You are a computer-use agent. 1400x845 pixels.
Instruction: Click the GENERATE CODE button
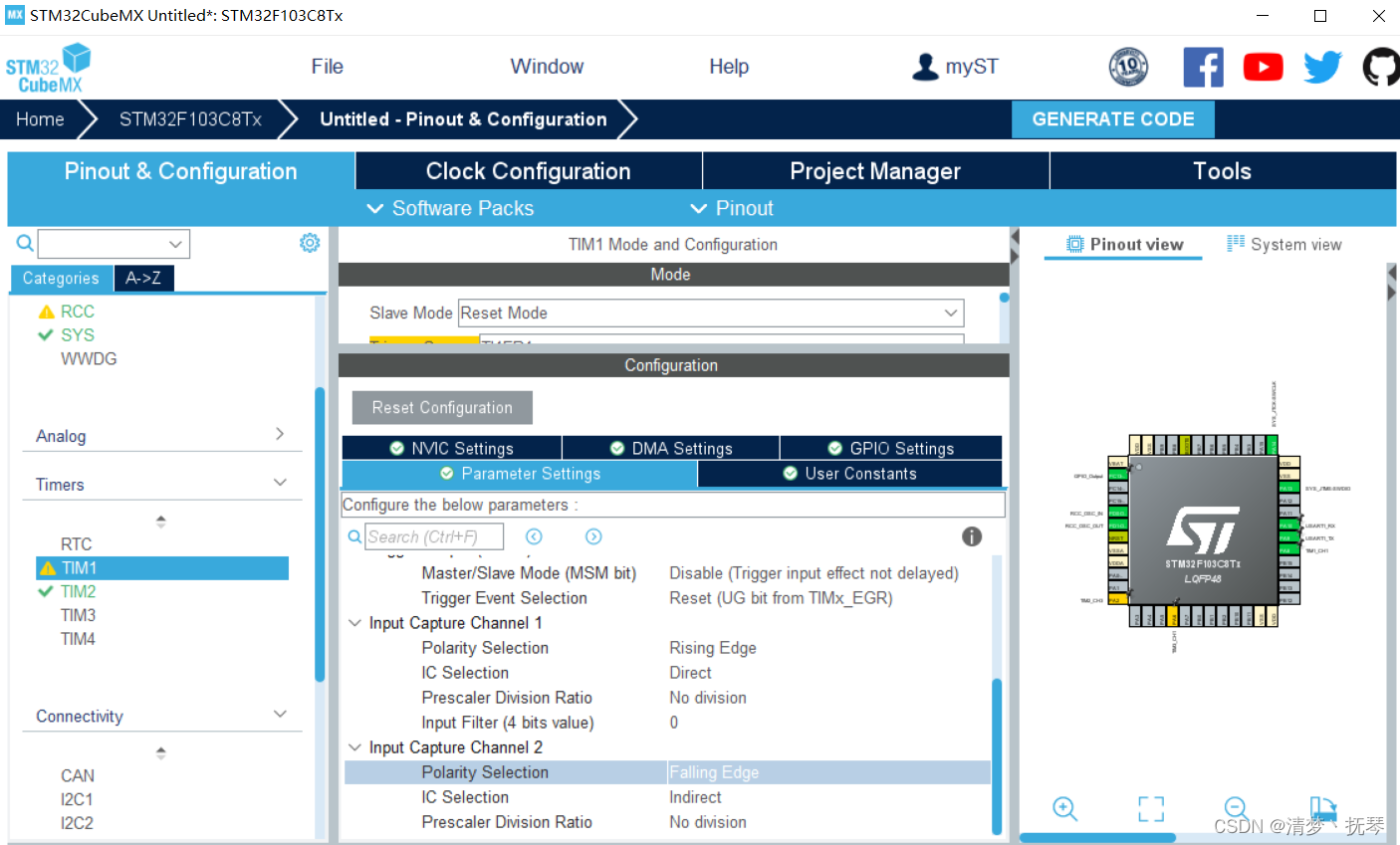pyautogui.click(x=1113, y=119)
